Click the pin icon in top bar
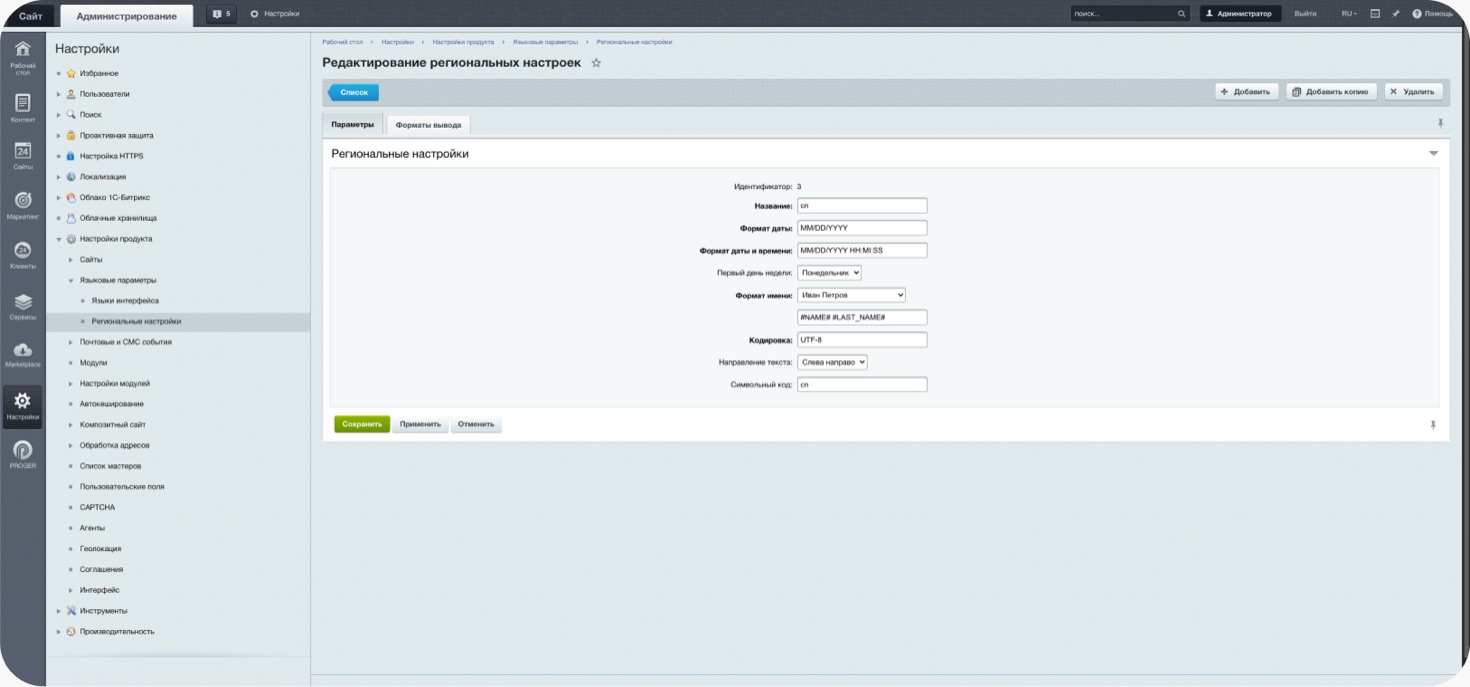 click(1396, 14)
